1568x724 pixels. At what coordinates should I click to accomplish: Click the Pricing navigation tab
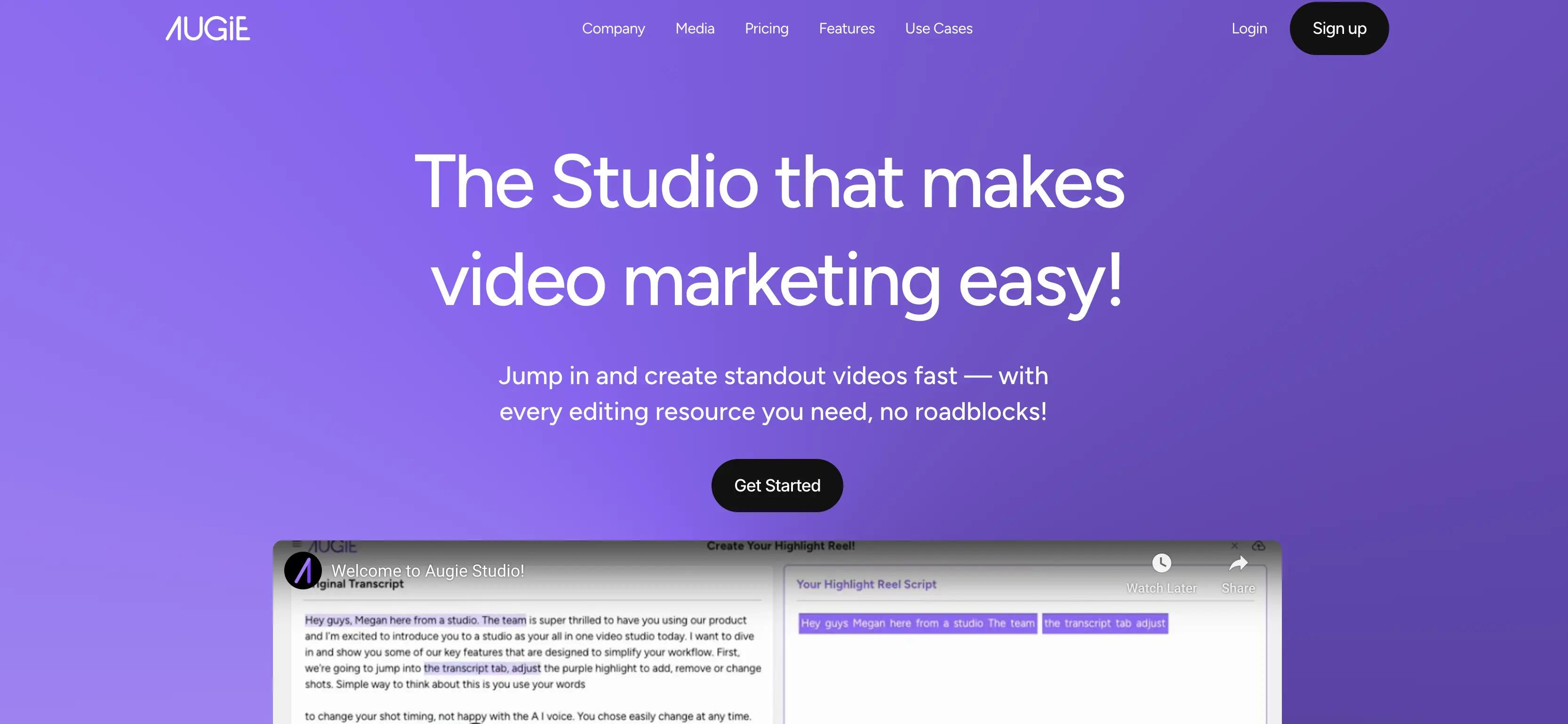(767, 28)
